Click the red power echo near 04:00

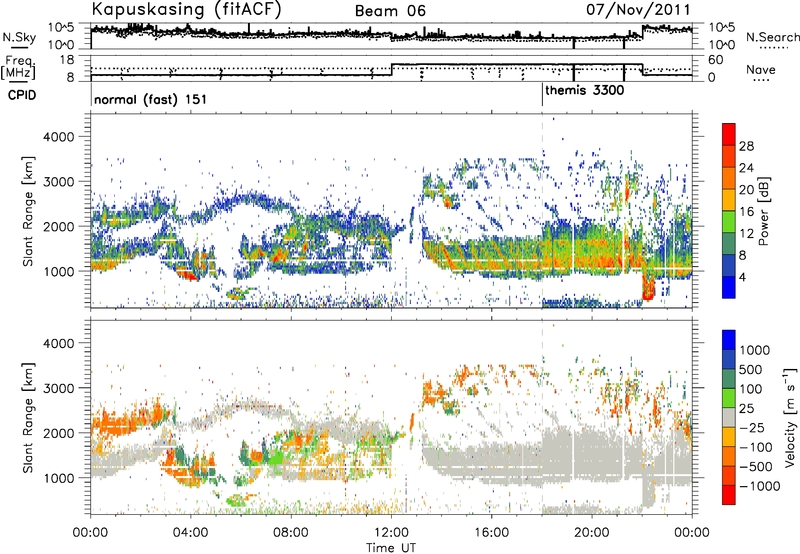(187, 274)
